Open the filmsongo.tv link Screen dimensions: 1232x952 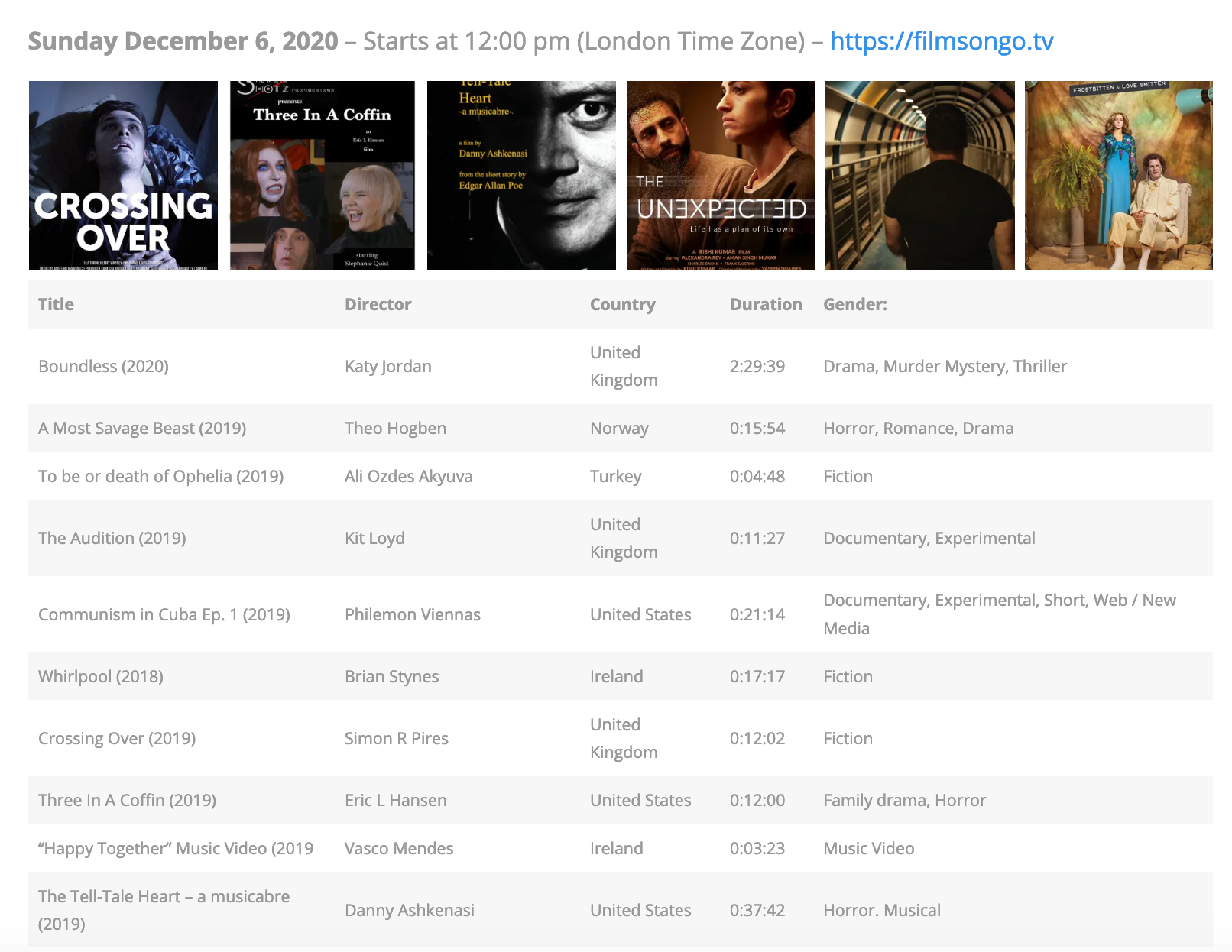[941, 41]
